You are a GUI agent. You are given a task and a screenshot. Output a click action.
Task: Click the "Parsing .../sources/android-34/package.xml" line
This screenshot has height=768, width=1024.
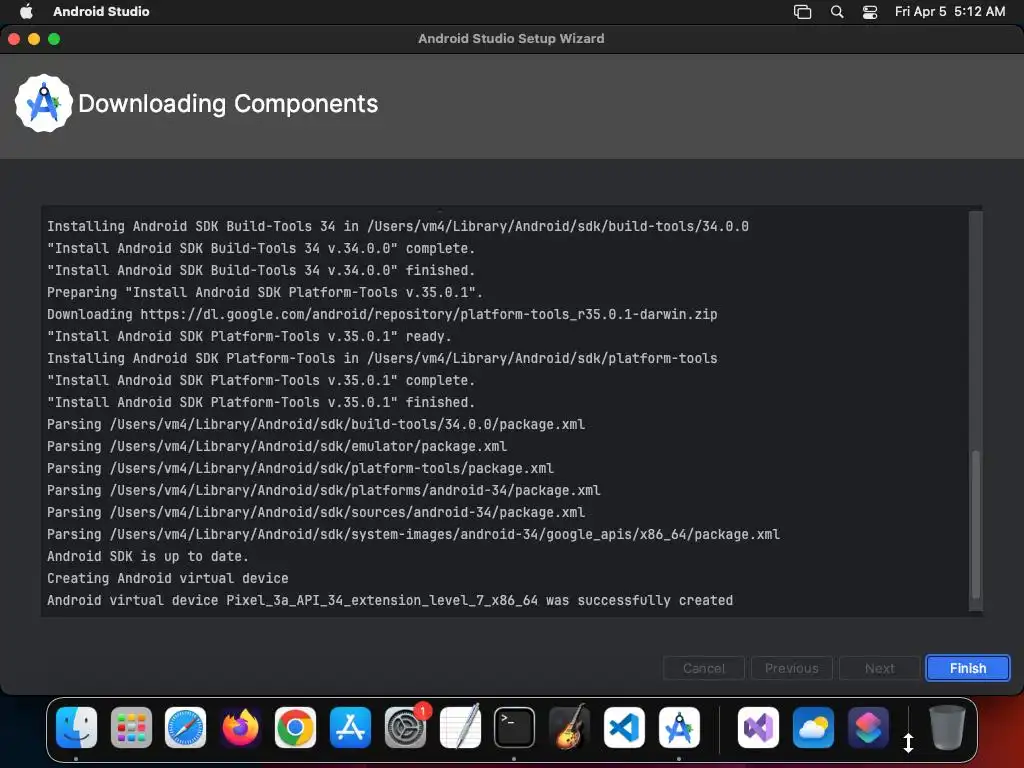point(316,512)
